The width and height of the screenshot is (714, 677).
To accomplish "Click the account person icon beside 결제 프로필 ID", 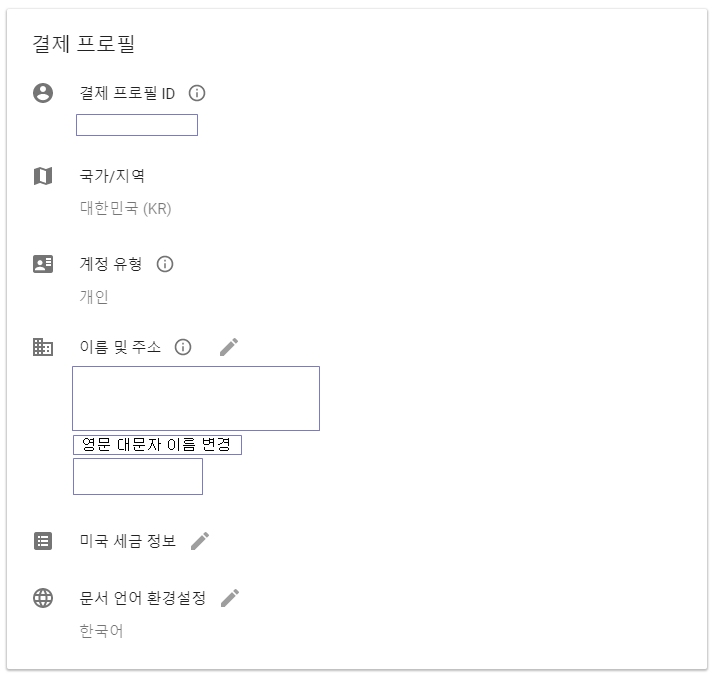I will pyautogui.click(x=43, y=93).
